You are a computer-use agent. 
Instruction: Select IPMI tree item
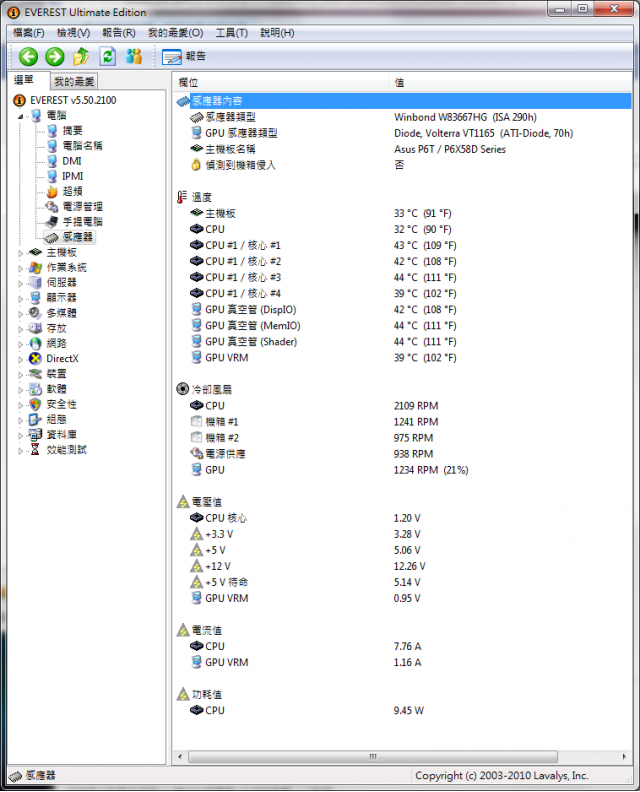72,176
